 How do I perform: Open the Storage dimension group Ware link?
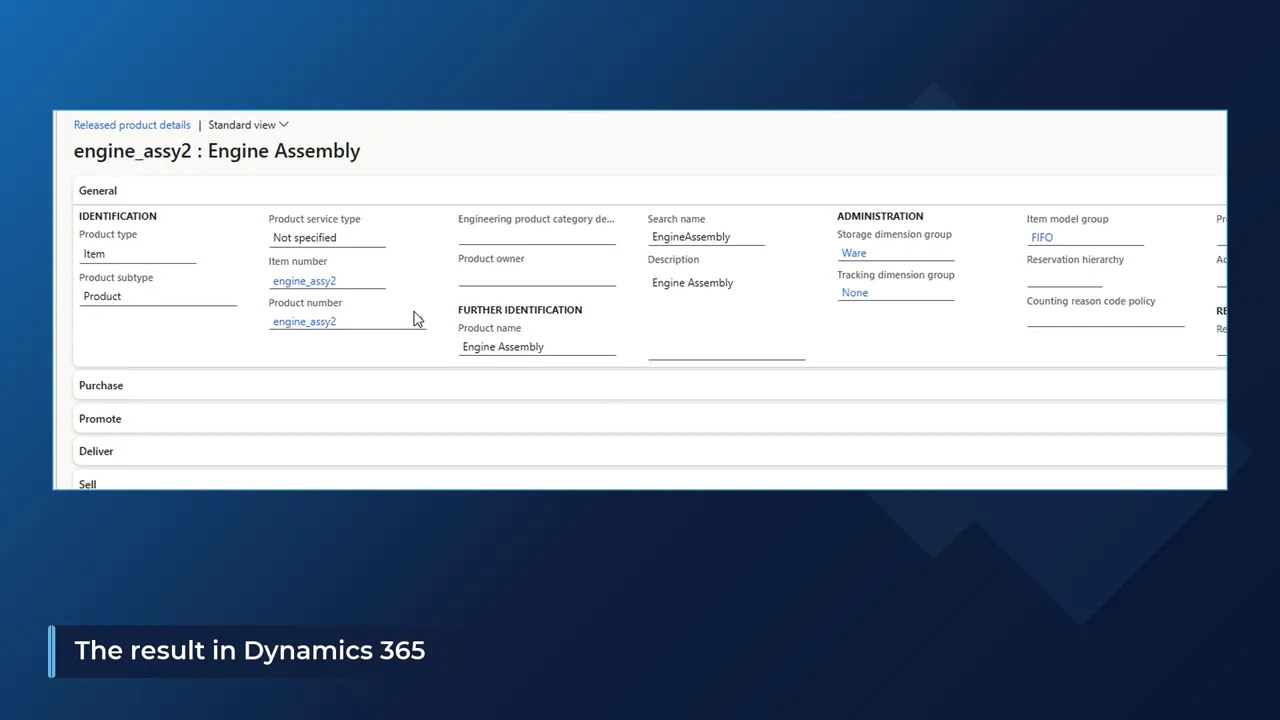pyautogui.click(x=854, y=253)
